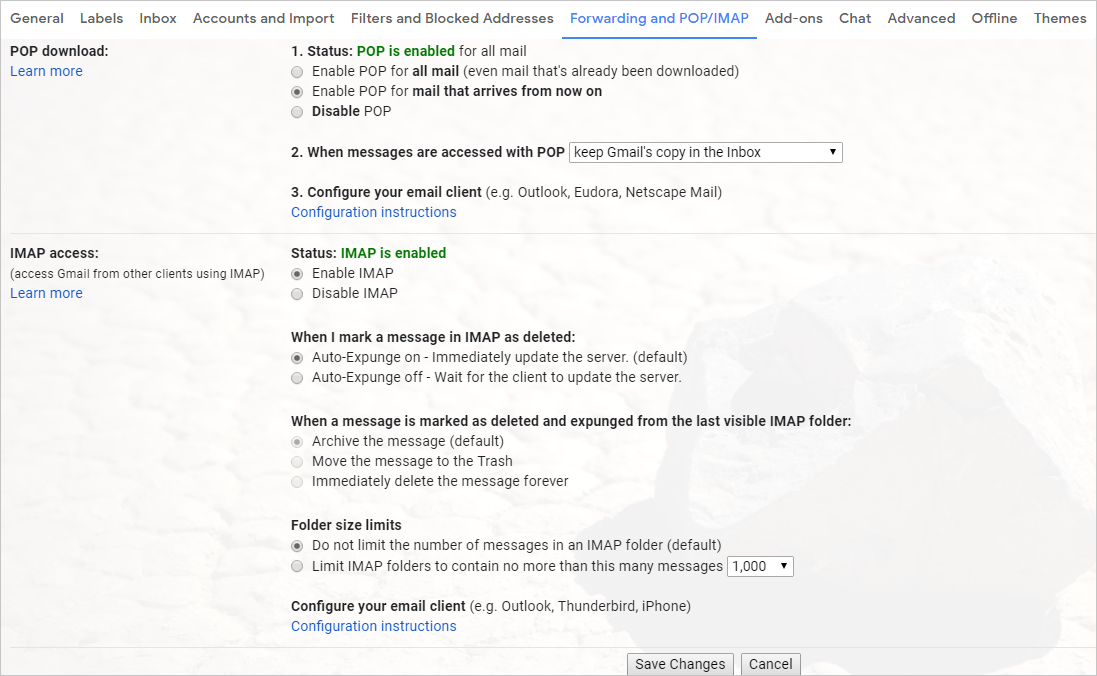The height and width of the screenshot is (676, 1097).
Task: Switch to the General settings tab
Action: (x=37, y=18)
